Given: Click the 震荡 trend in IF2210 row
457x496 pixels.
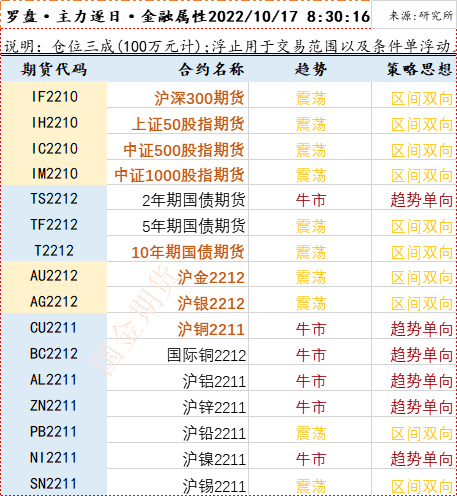Looking at the screenshot, I should 311,99.
